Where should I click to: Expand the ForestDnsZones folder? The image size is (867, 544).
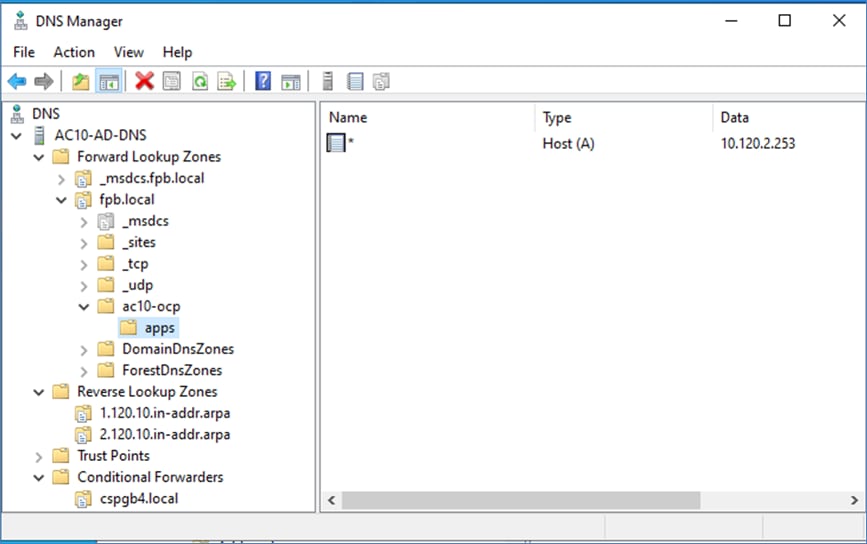[x=84, y=371]
